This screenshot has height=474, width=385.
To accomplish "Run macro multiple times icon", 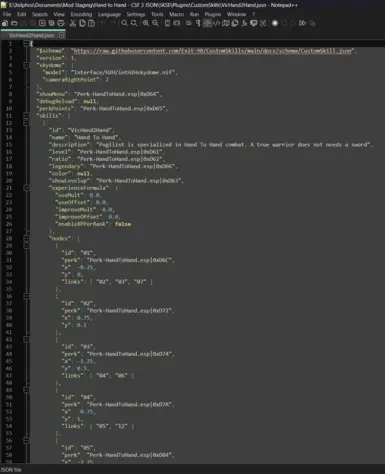I will click(303, 23).
